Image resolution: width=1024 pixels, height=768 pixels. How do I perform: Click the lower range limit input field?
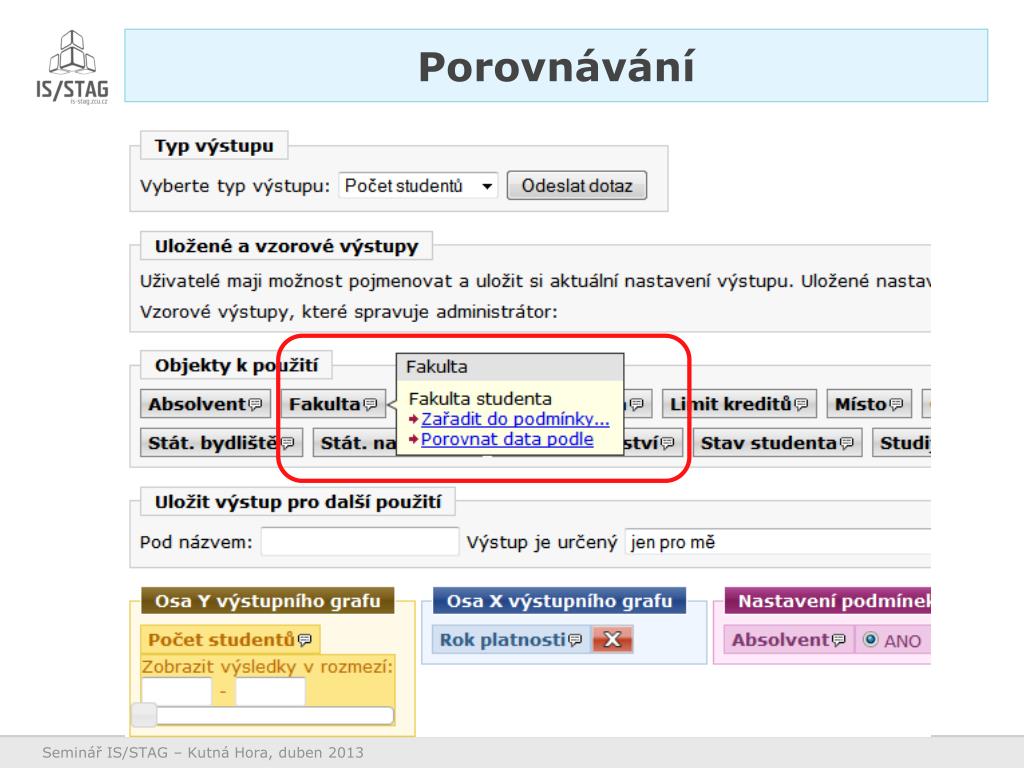click(176, 691)
